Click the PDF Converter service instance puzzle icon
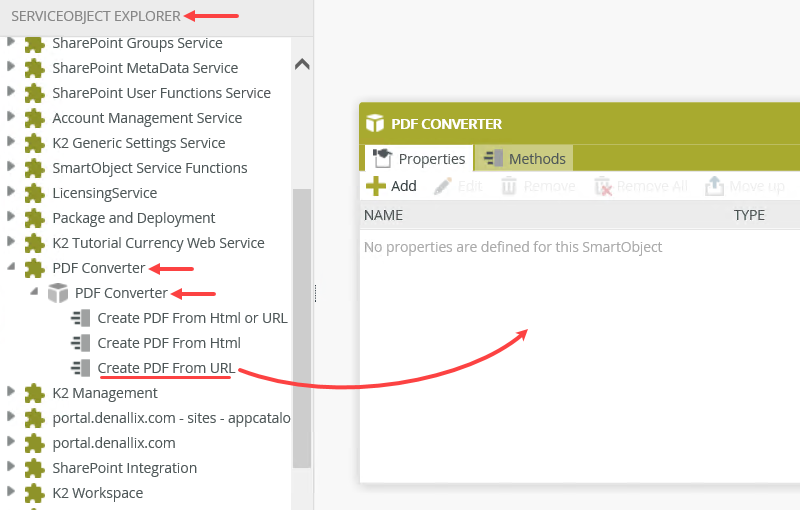The image size is (800, 510). pos(35,268)
